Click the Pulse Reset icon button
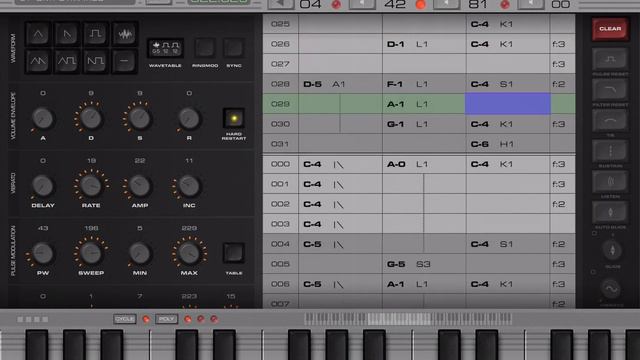The image size is (640, 360). pos(610,59)
